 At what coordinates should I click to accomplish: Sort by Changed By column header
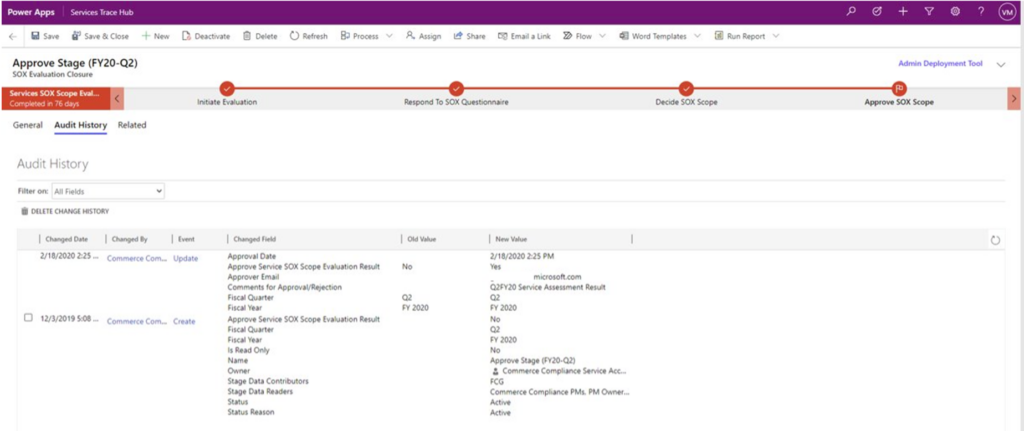129,240
